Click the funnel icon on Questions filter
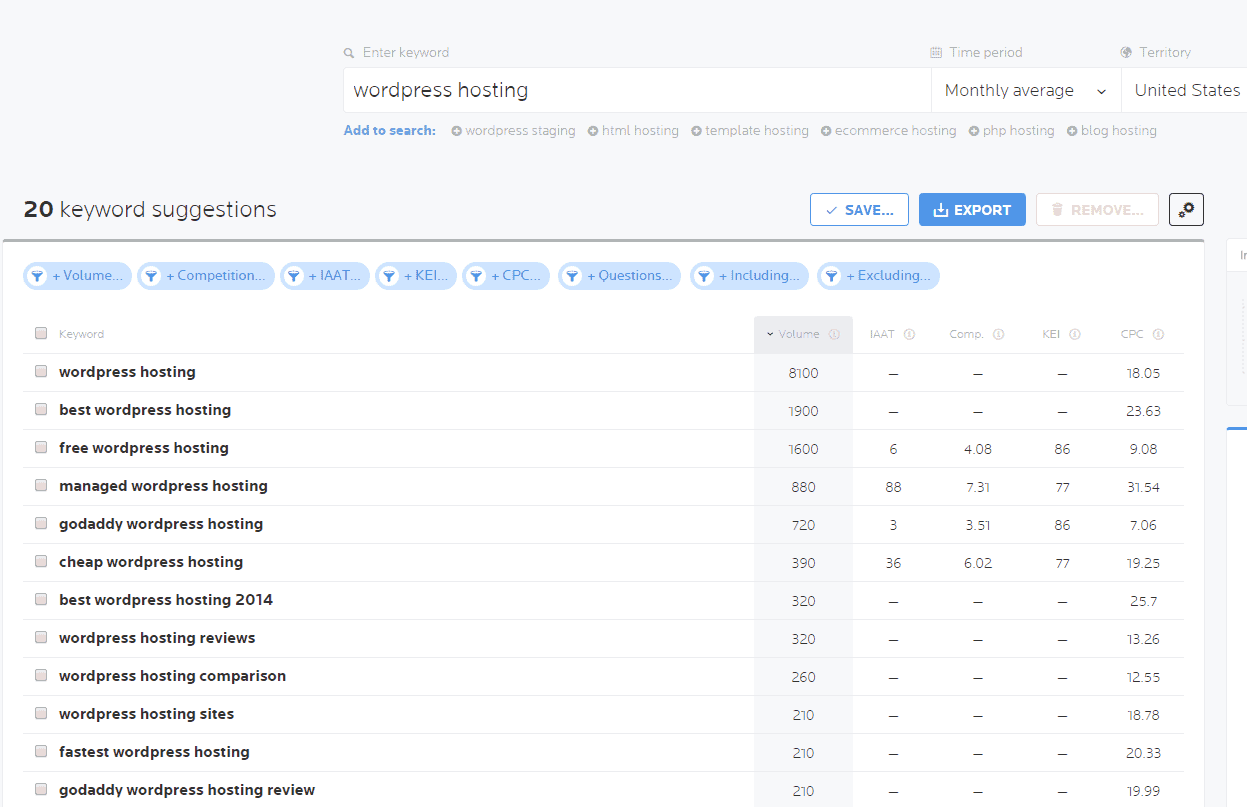The image size is (1247, 807). pyautogui.click(x=572, y=276)
